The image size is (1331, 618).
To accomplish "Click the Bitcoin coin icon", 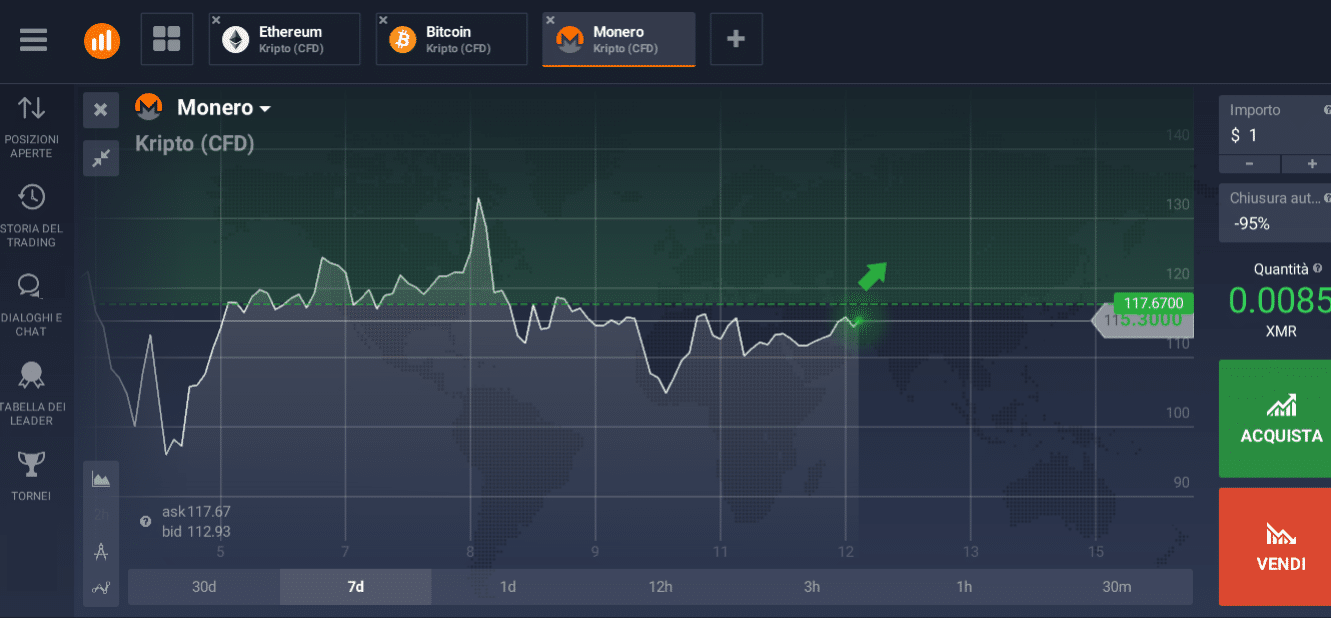I will click(403, 40).
